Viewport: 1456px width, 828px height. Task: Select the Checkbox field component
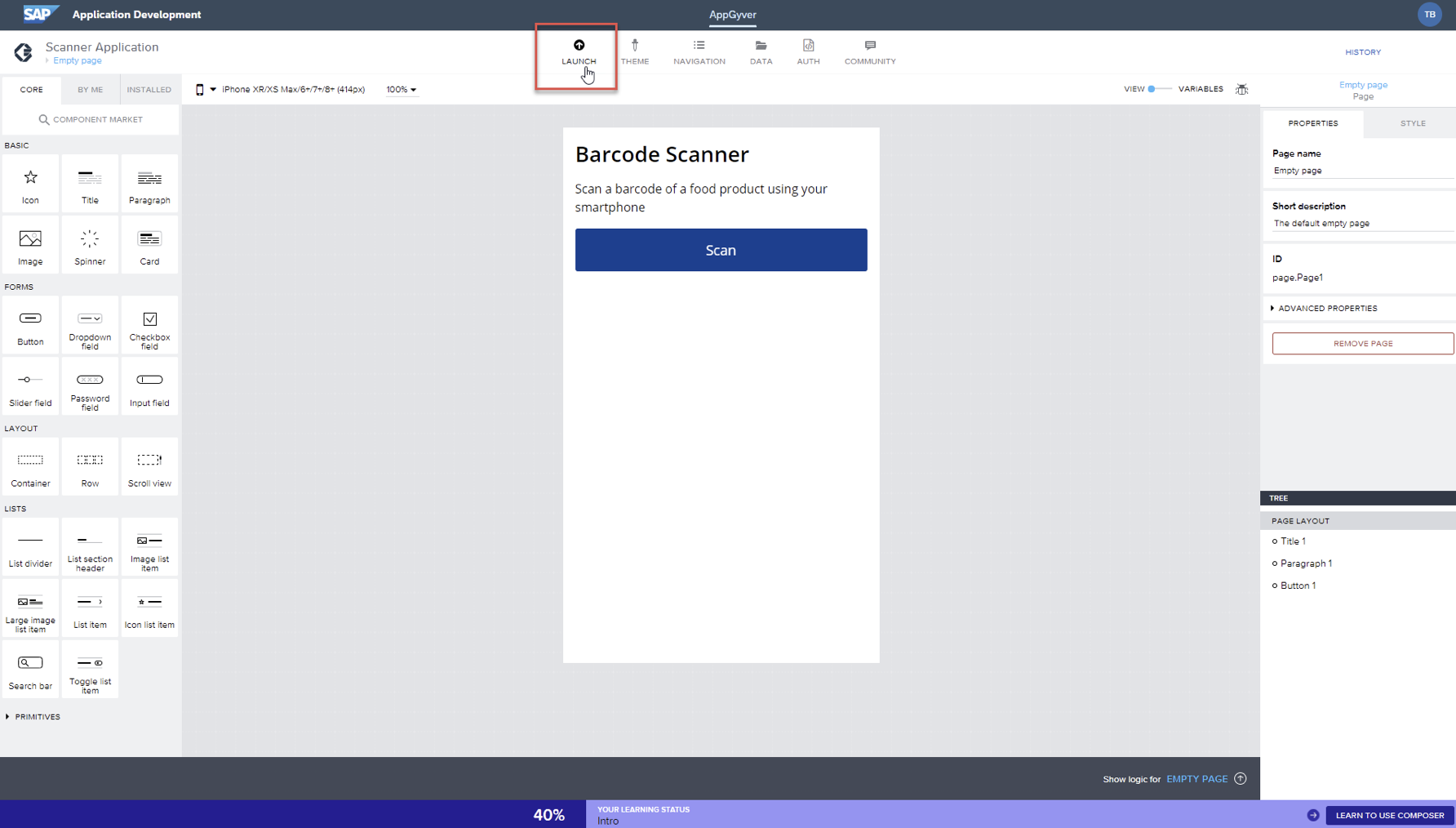point(149,326)
